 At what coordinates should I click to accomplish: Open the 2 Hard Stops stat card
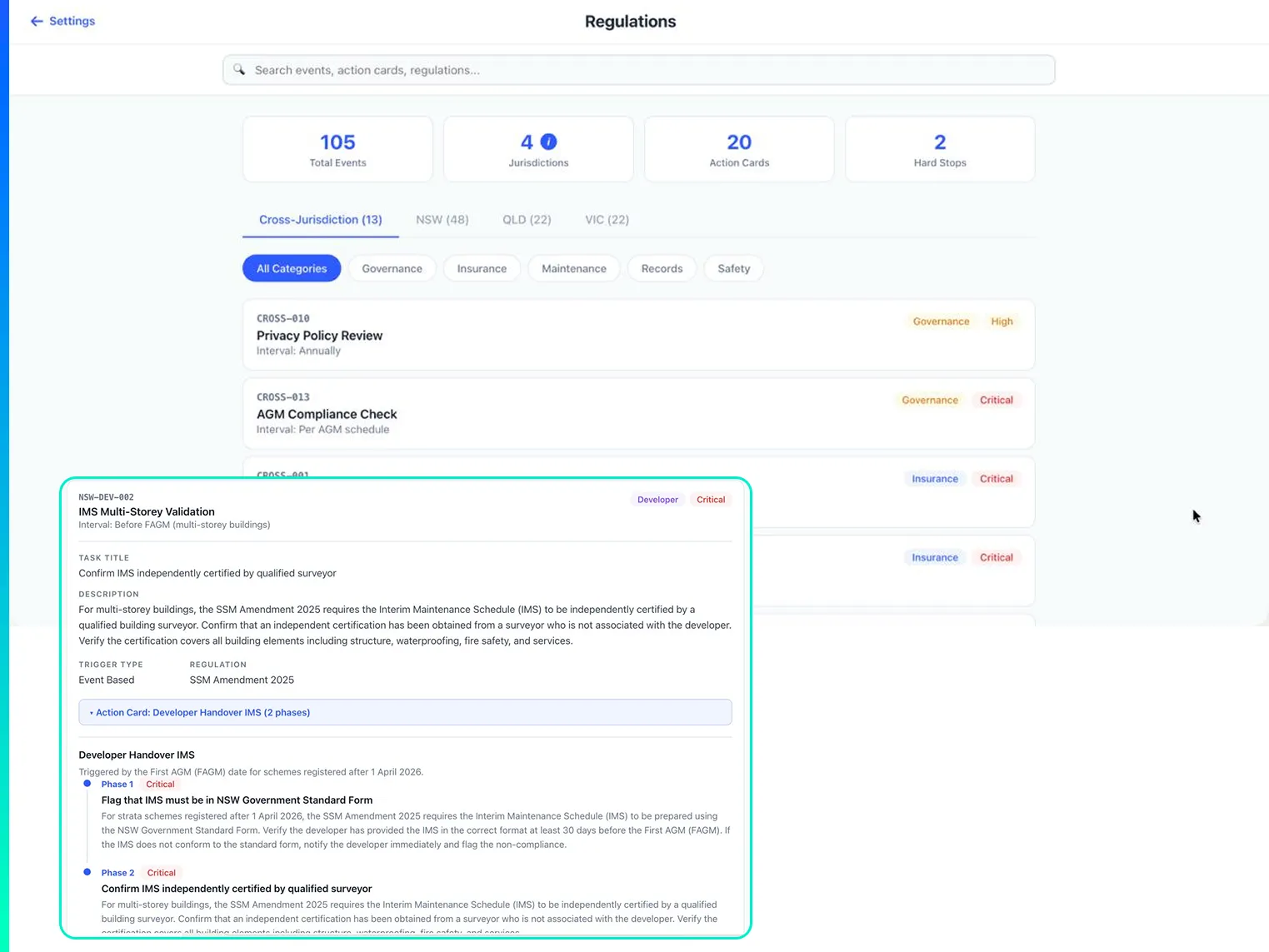click(x=940, y=149)
